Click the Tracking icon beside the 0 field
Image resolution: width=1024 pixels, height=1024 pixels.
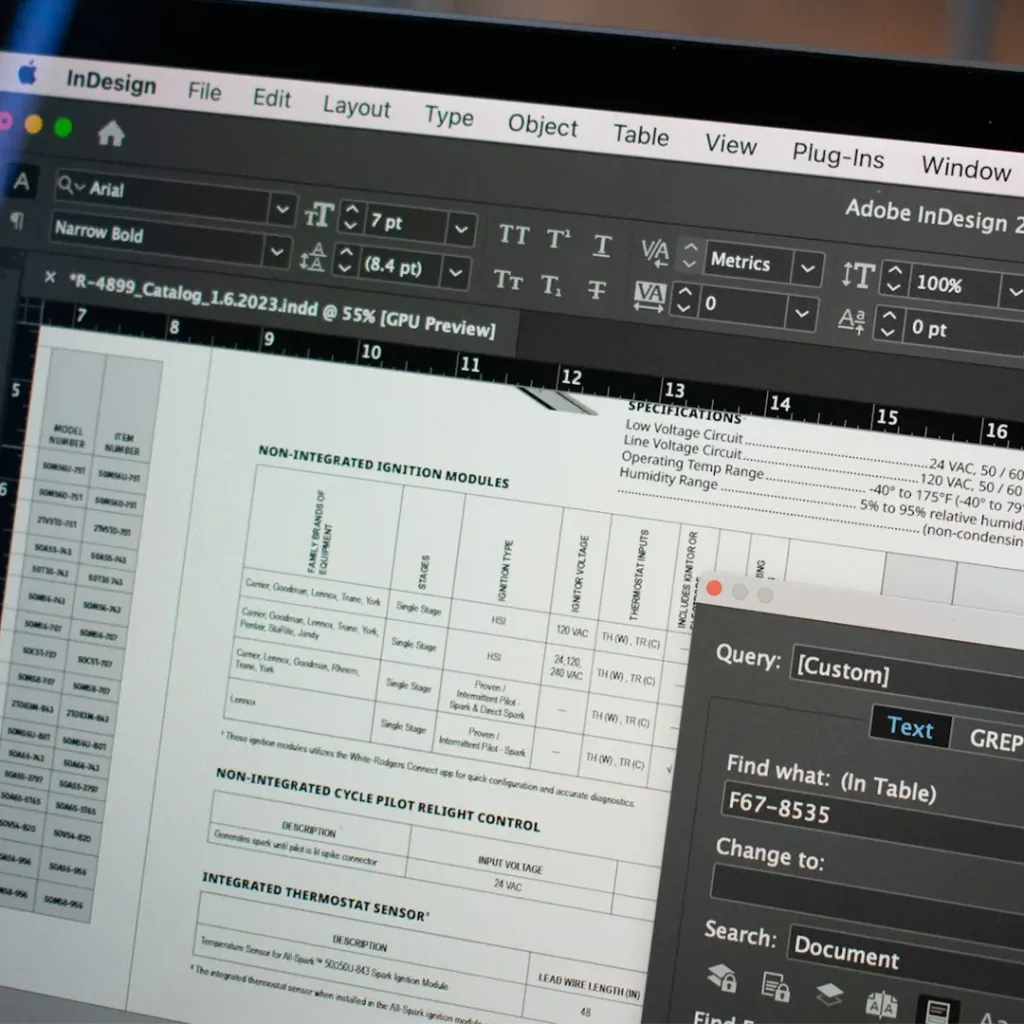point(650,296)
